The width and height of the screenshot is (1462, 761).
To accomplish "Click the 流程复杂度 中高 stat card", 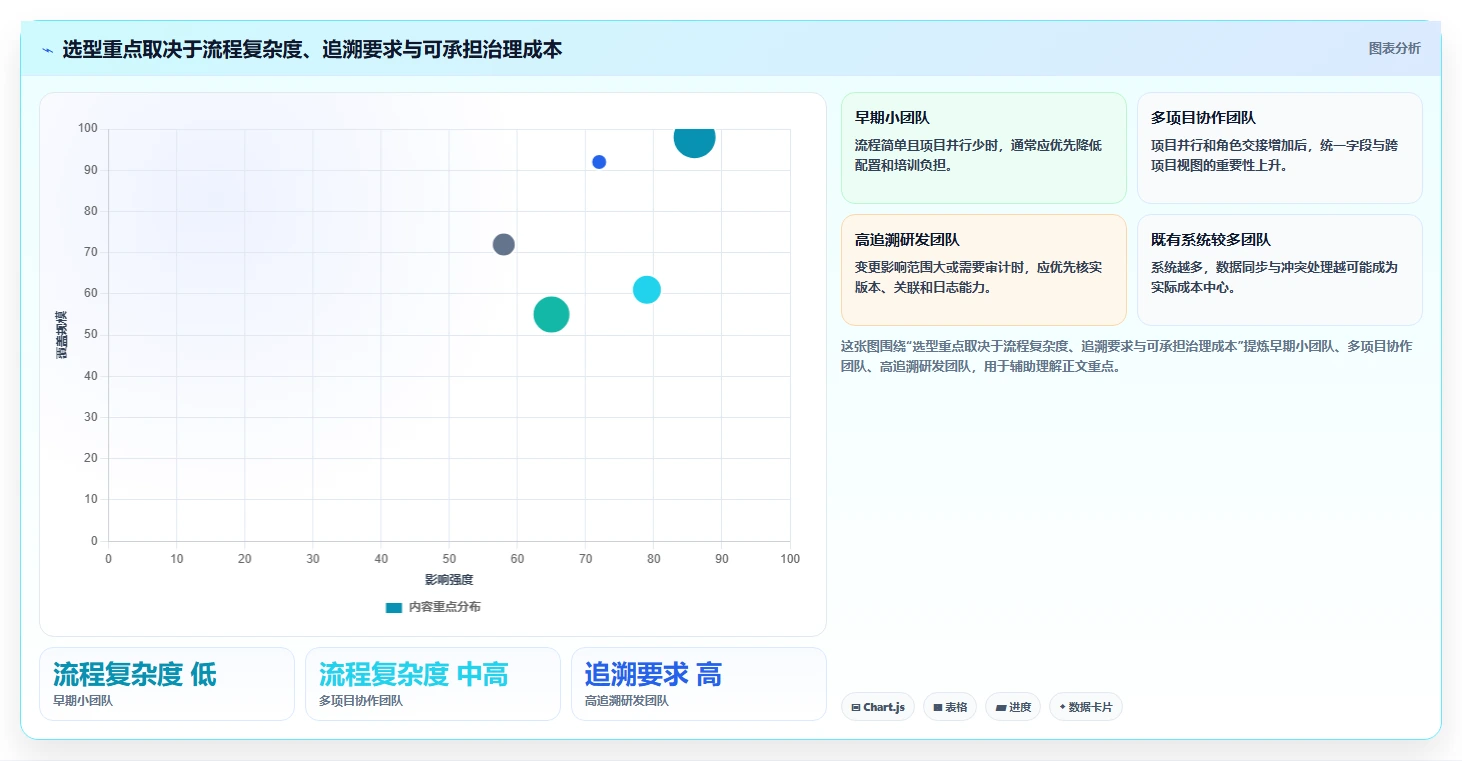I will click(x=433, y=684).
